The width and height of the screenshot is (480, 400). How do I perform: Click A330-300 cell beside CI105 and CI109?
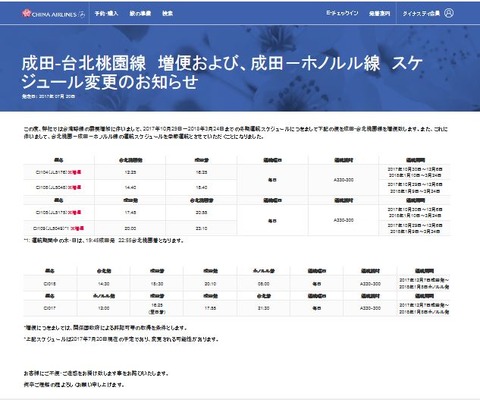pos(343,220)
